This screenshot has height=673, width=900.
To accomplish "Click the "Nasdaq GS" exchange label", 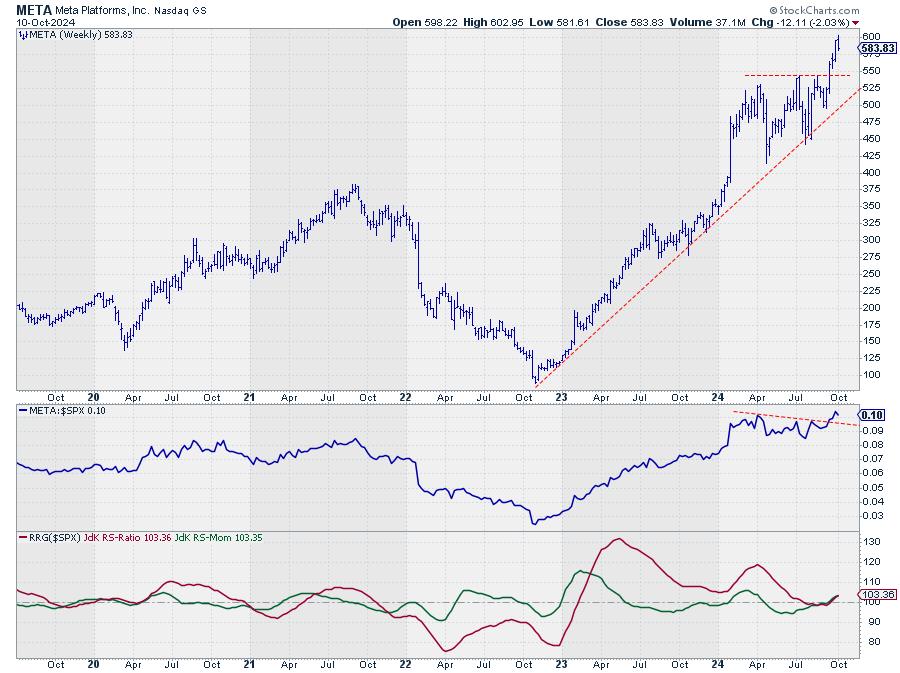I will pyautogui.click(x=180, y=10).
